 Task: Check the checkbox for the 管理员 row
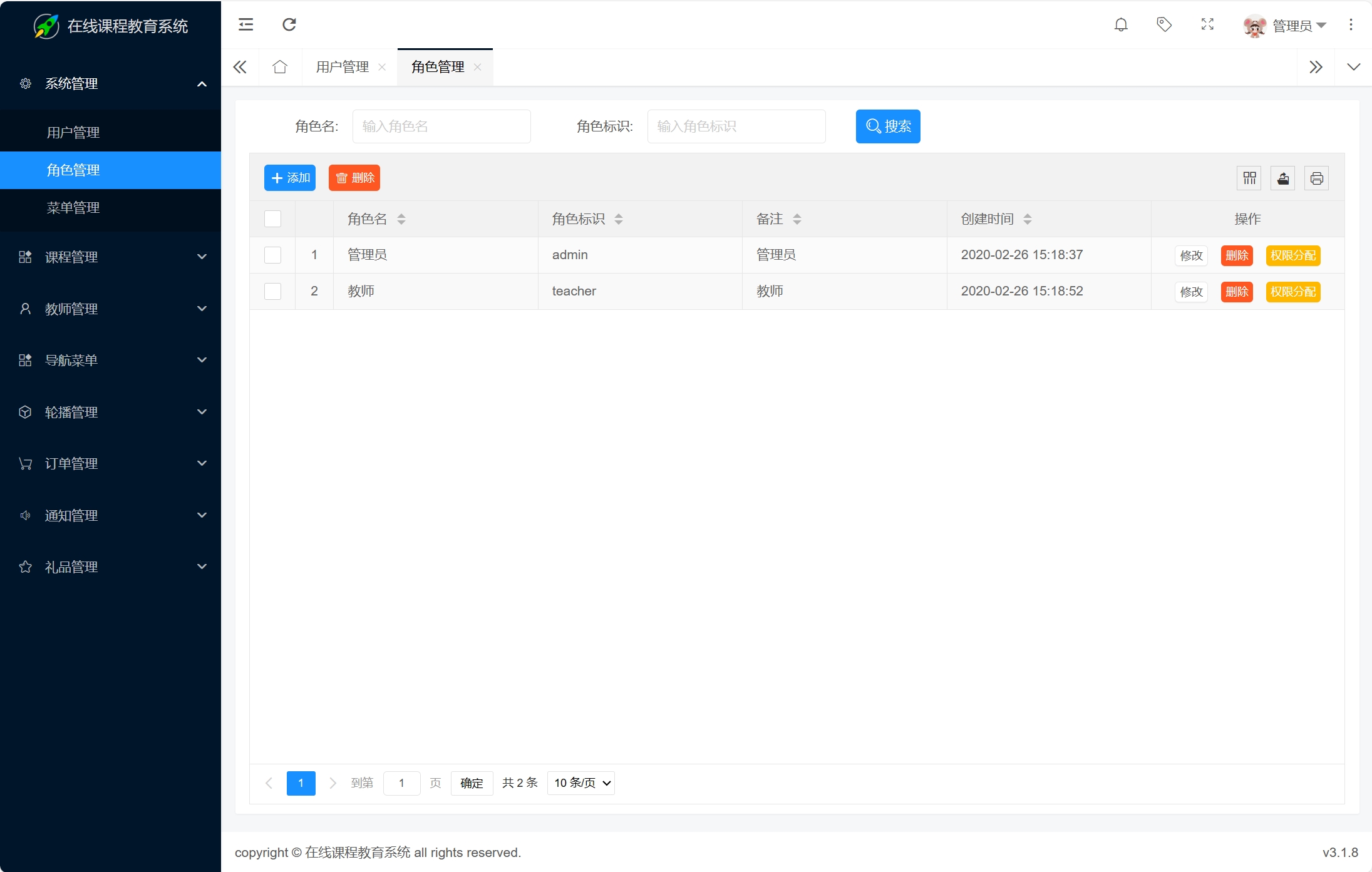272,255
